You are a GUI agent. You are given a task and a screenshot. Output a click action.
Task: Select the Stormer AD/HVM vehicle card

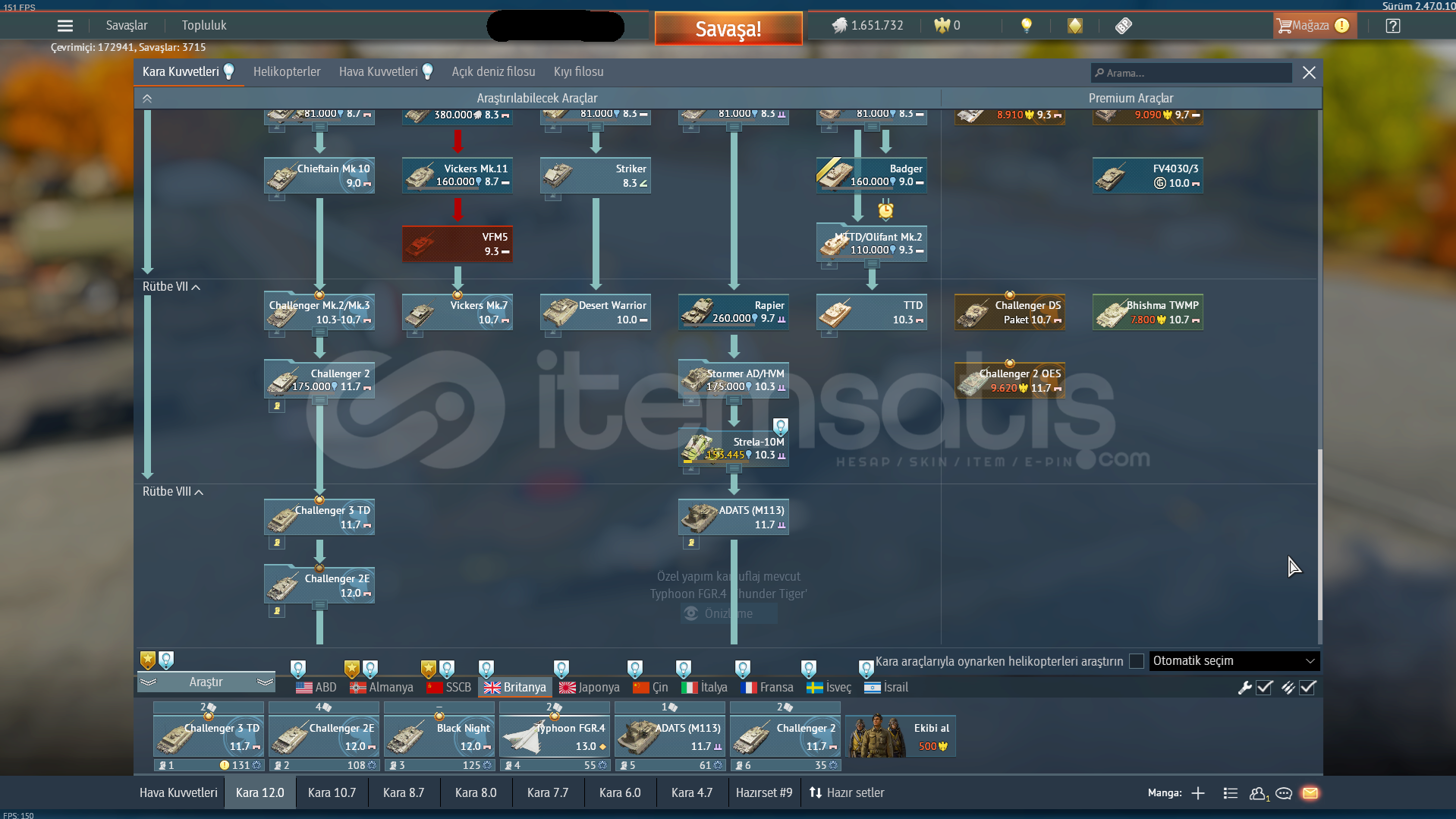733,380
